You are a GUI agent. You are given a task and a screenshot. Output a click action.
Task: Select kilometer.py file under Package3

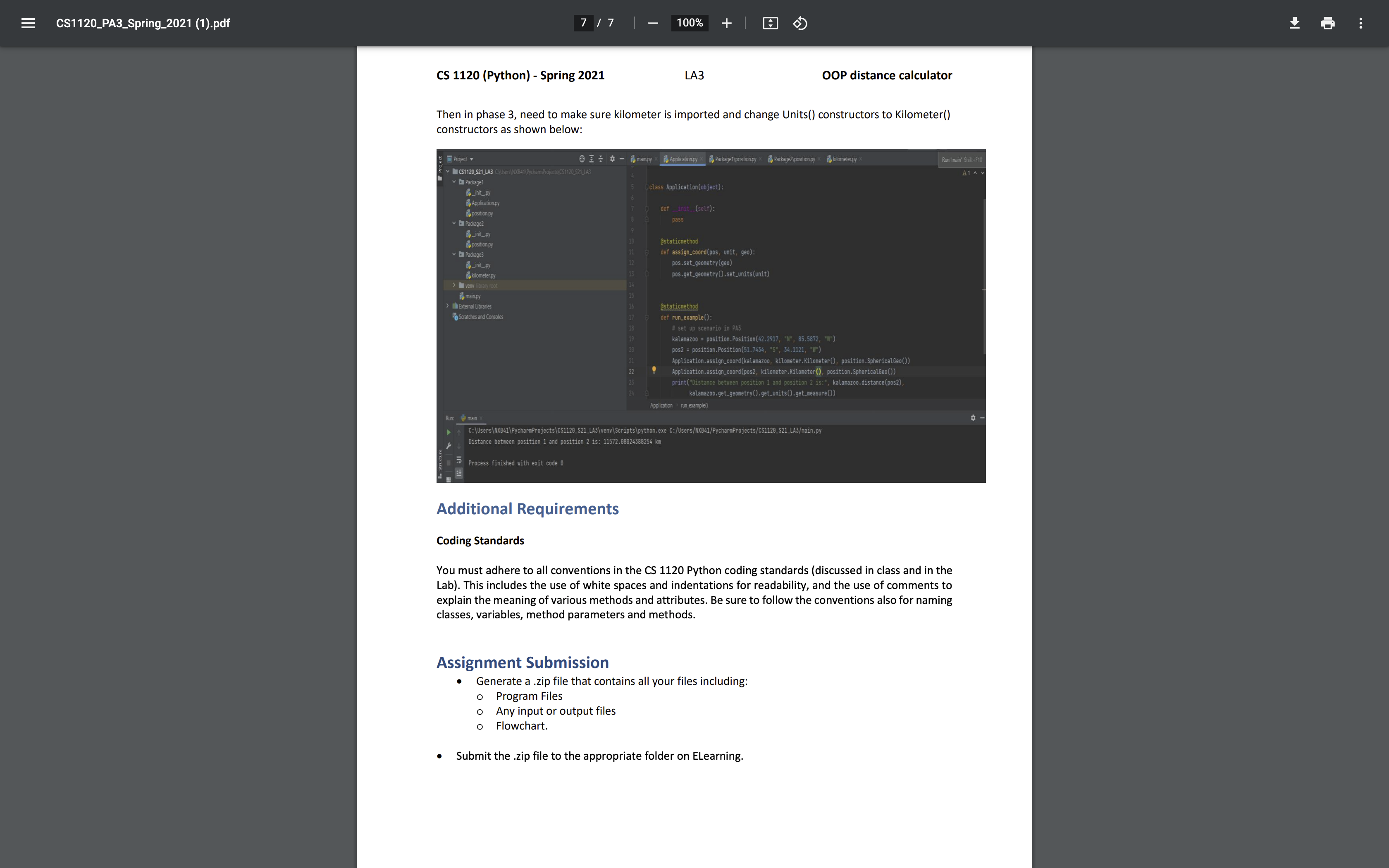[x=483, y=276]
